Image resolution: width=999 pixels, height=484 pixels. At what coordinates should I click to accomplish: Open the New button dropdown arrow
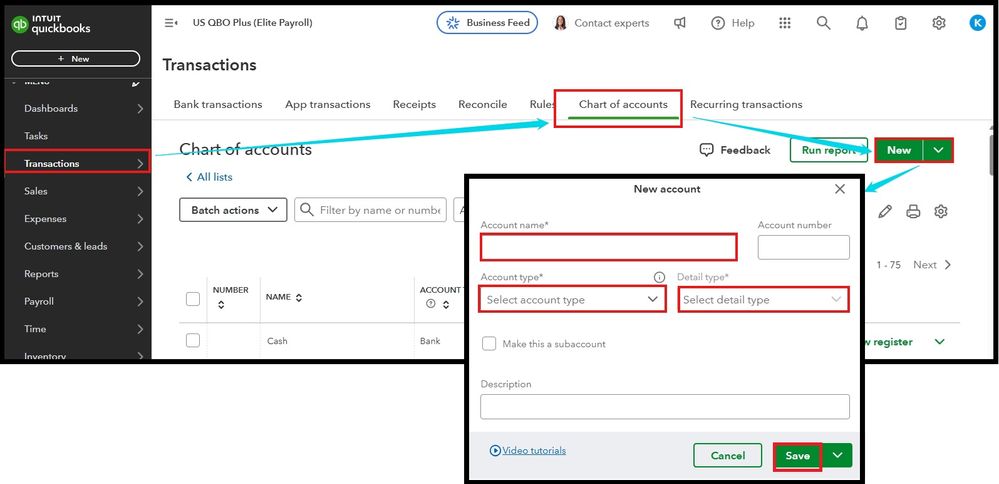coord(937,150)
